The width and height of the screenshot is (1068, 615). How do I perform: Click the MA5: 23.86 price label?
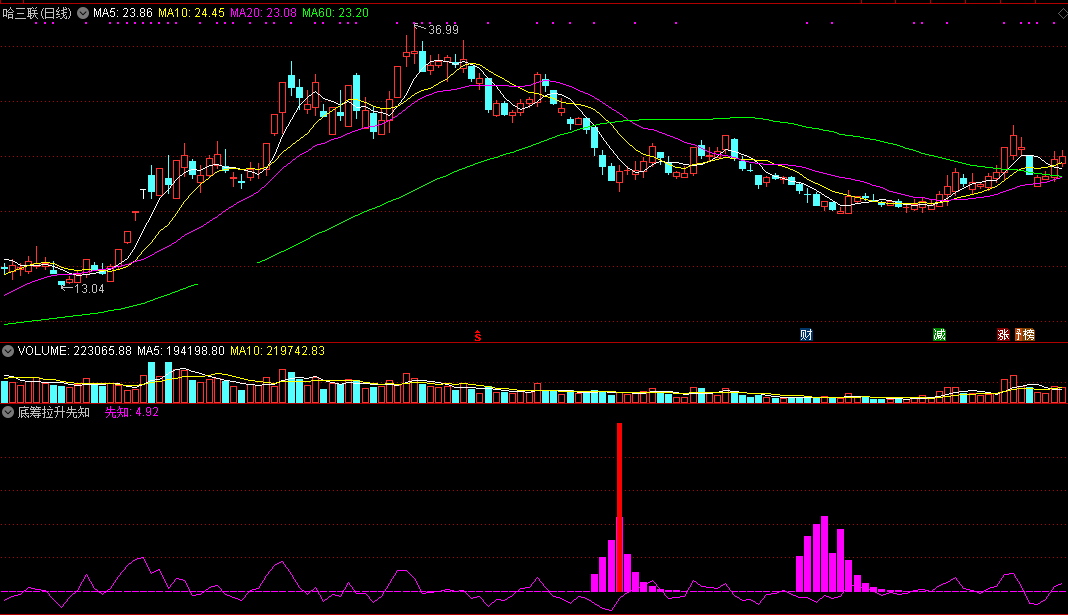tap(123, 13)
